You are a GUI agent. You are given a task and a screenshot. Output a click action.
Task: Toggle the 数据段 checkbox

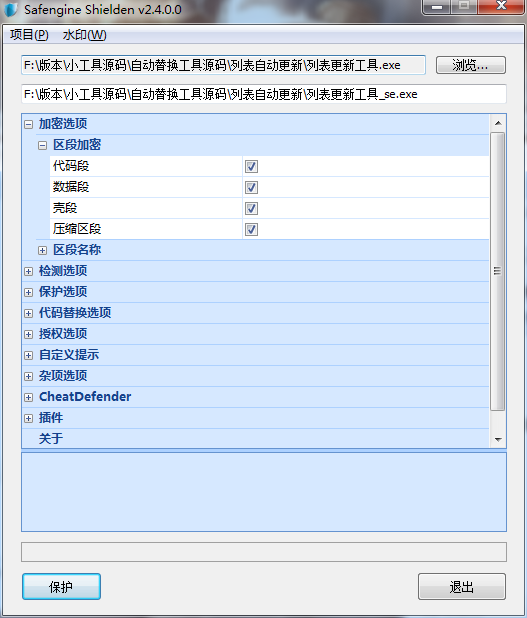pos(251,187)
